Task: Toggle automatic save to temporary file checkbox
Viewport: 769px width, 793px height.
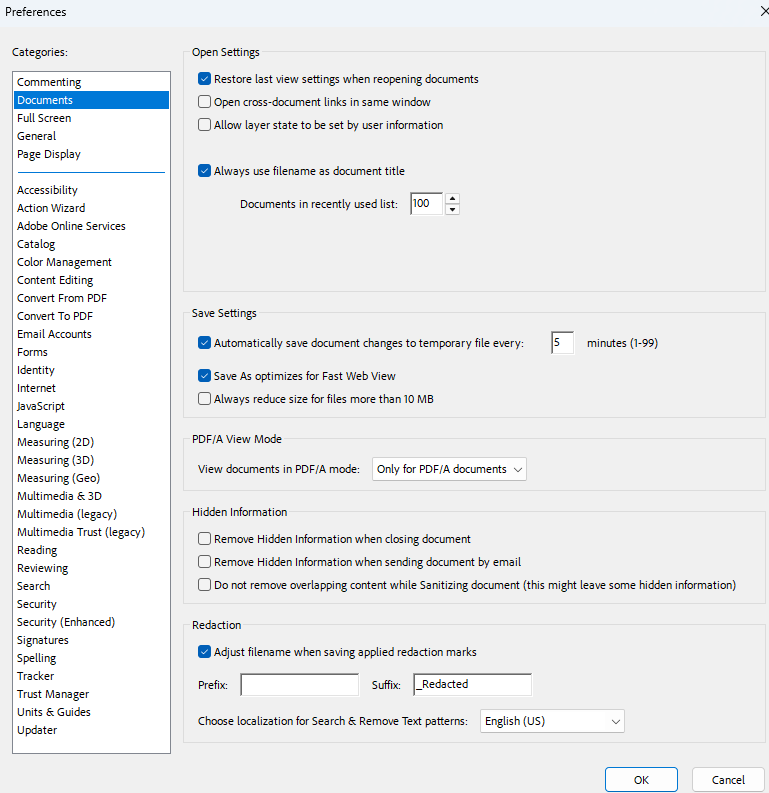Action: click(204, 342)
